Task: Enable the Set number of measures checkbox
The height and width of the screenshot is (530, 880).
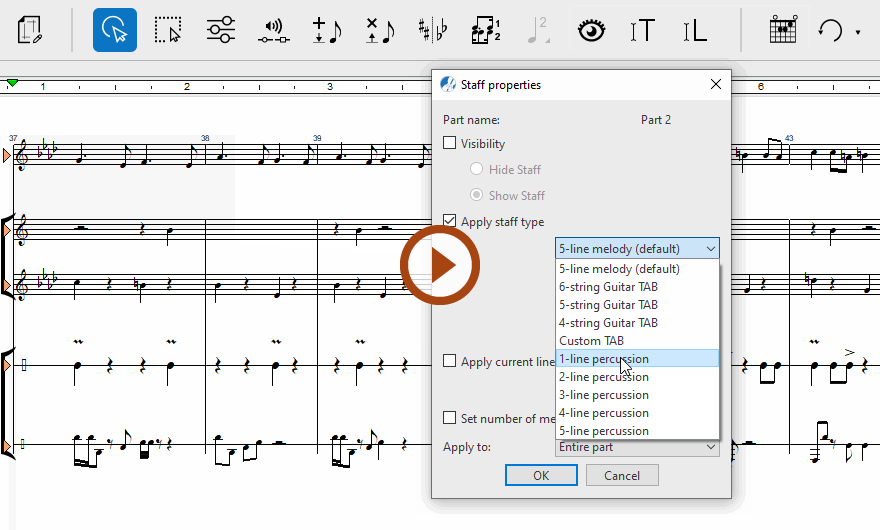Action: [450, 418]
